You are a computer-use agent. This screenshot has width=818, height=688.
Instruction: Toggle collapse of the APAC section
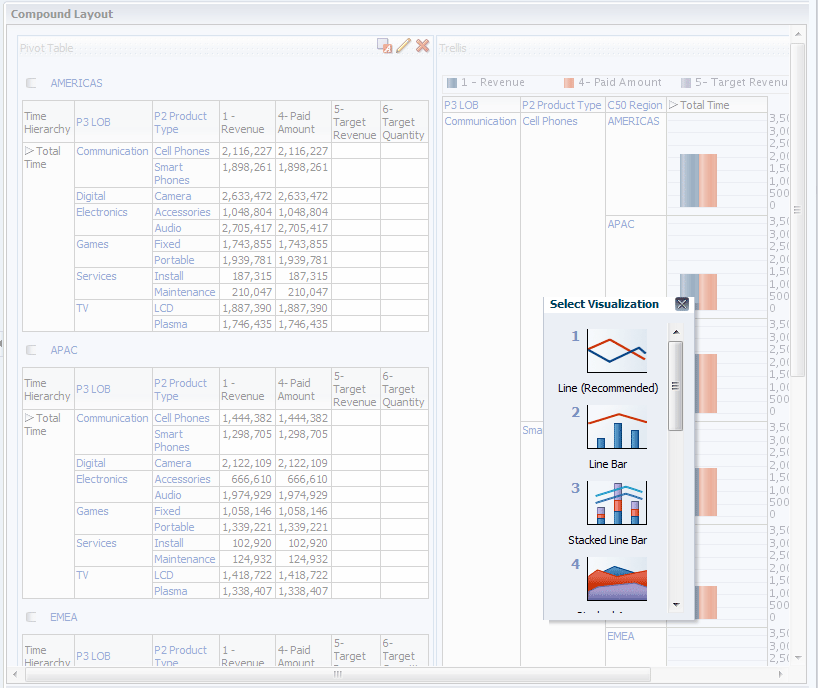[30, 350]
